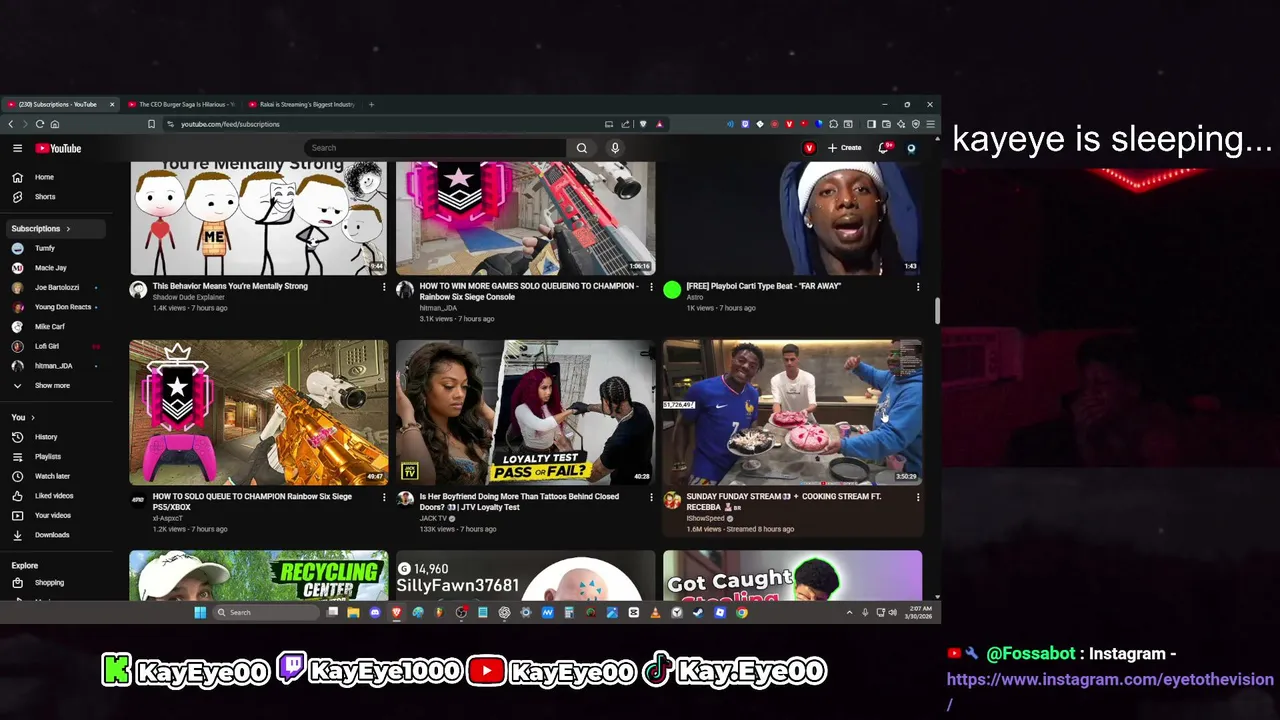1280x720 pixels.
Task: Click the Create button
Action: pyautogui.click(x=844, y=148)
